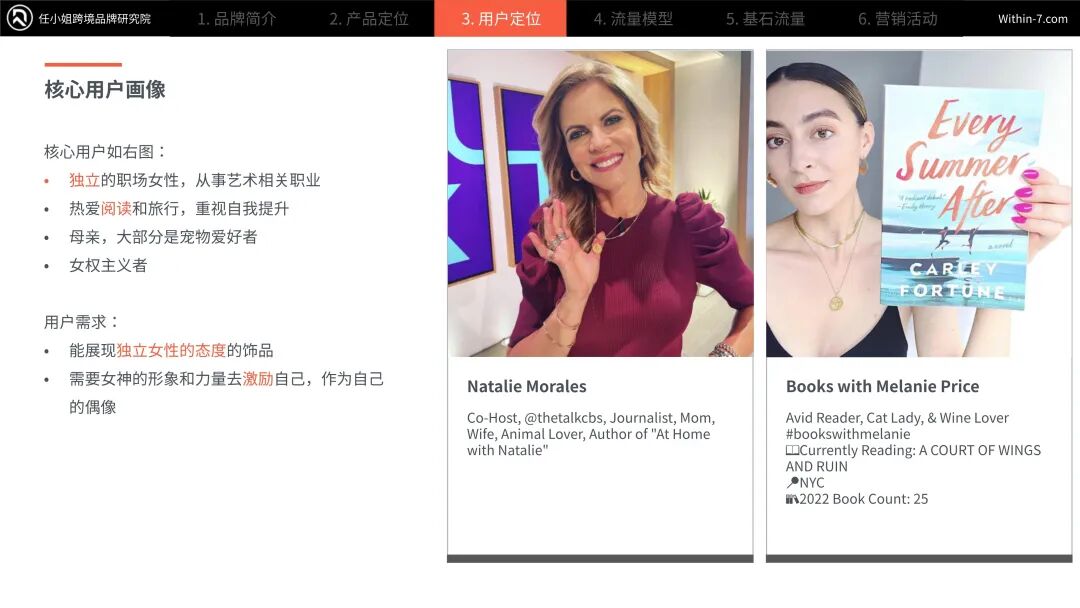Select the highlighted 3. 用户定位 tab

(x=500, y=18)
